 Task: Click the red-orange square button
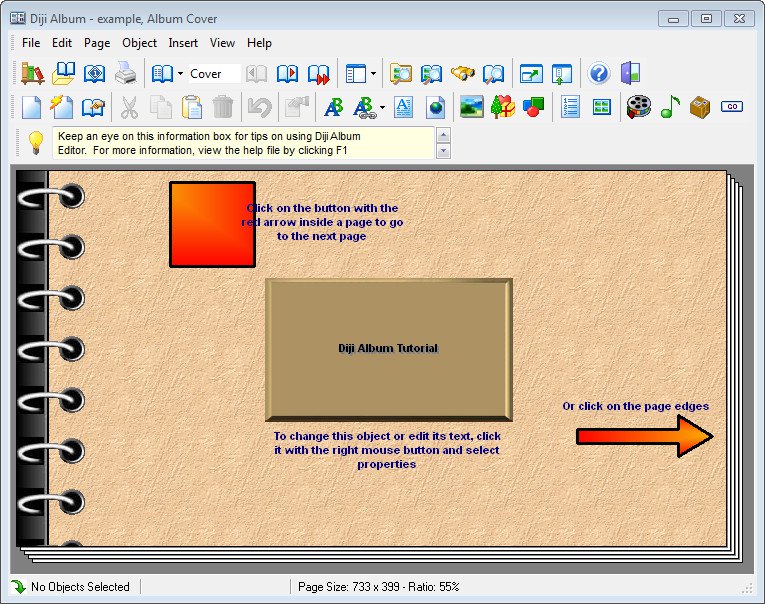pyautogui.click(x=212, y=224)
